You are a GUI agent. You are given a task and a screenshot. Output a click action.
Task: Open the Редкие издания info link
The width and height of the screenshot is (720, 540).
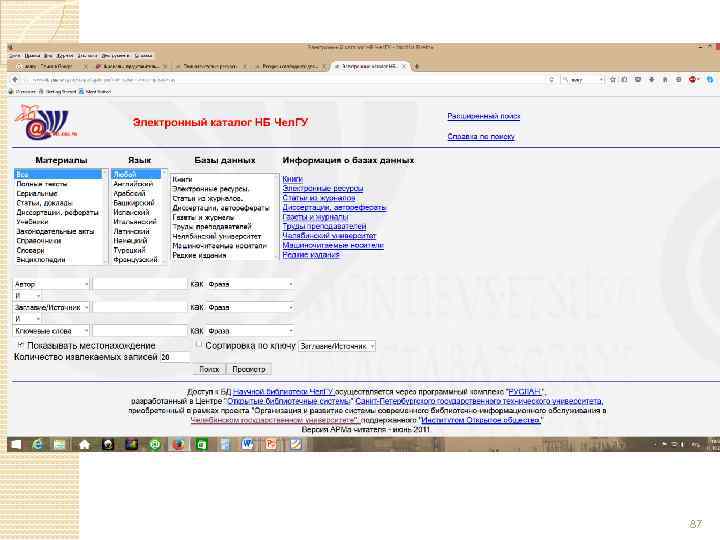pyautogui.click(x=310, y=255)
